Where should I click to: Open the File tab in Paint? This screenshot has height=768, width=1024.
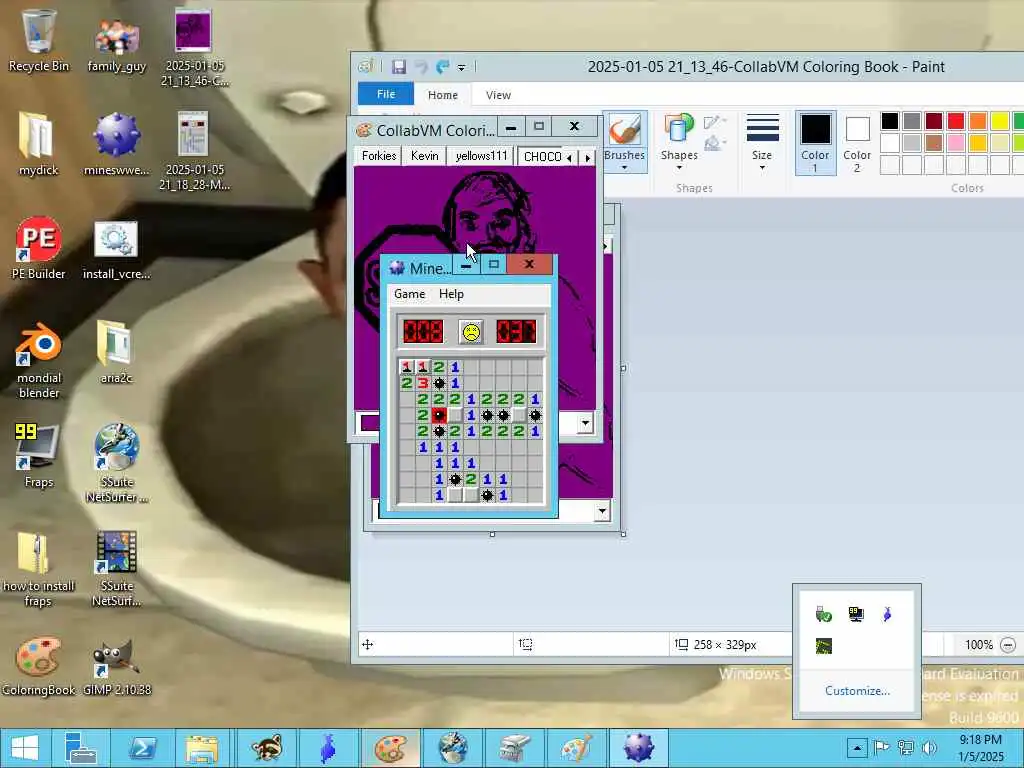[386, 94]
